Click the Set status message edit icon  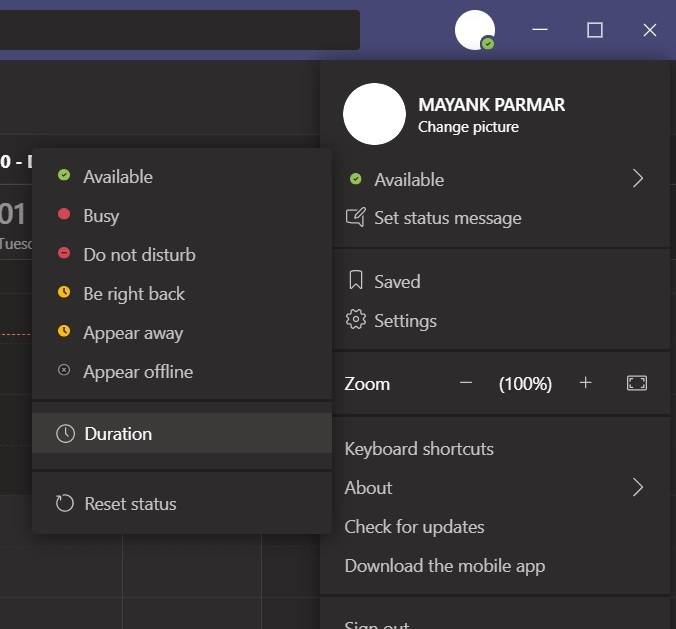(x=356, y=217)
